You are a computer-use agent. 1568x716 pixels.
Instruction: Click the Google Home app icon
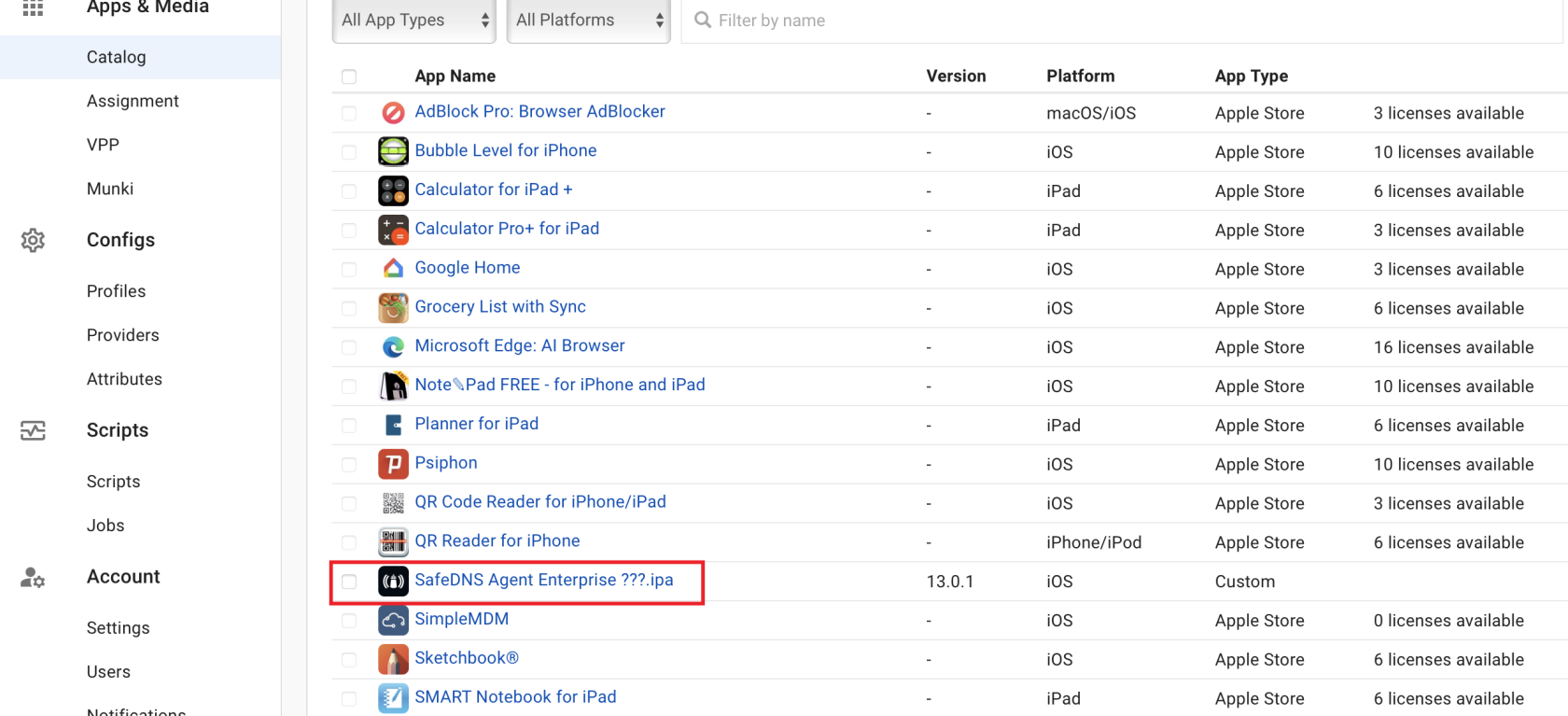coord(393,269)
